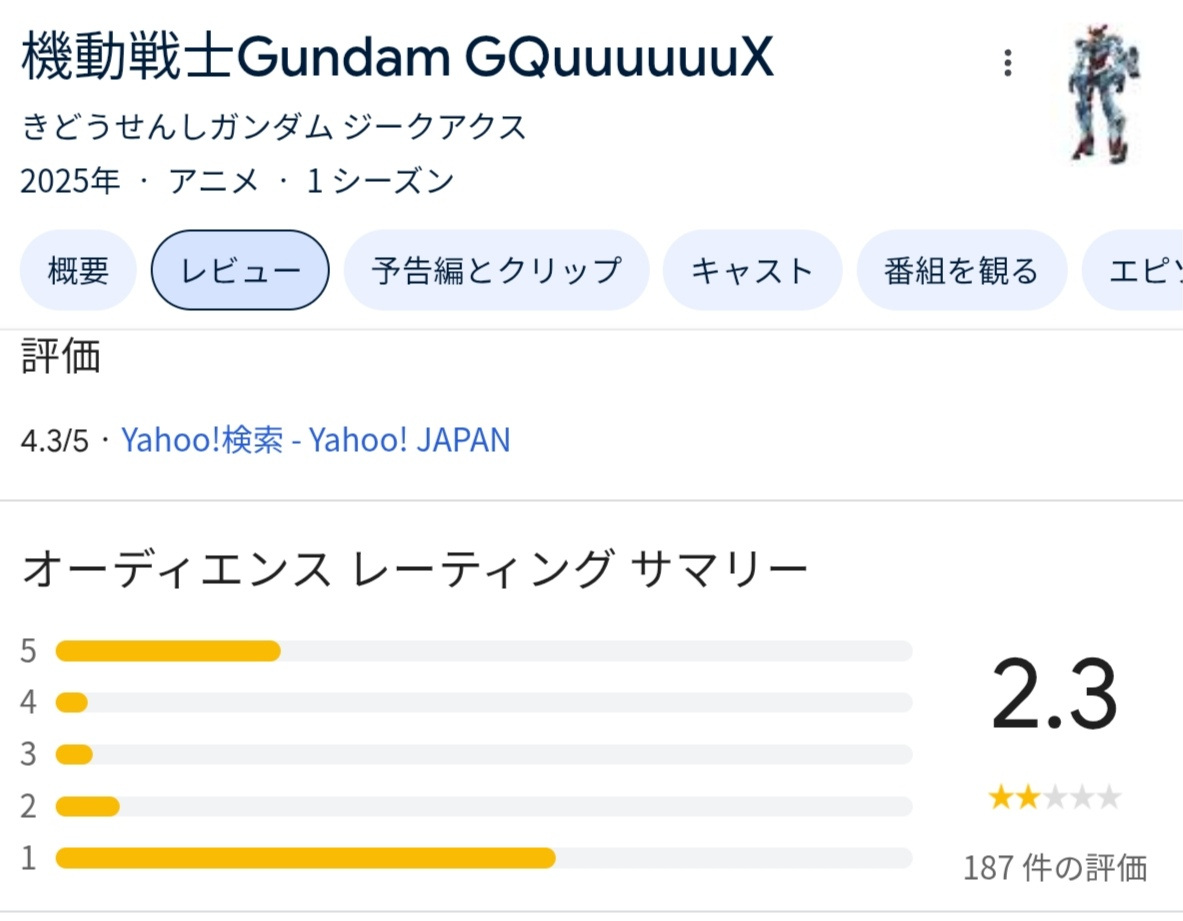Viewport: 1183px width, 921px height.
Task: Click the オーディエンス レーティング サマリー heading
Action: [x=415, y=569]
